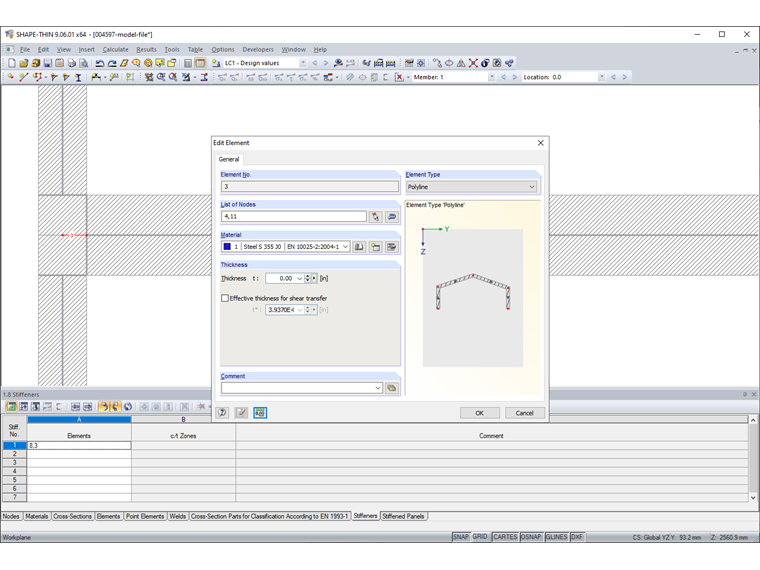This screenshot has width=760, height=570.
Task: Click the globe icon in Stiffeners table toolbar
Action: click(128, 407)
